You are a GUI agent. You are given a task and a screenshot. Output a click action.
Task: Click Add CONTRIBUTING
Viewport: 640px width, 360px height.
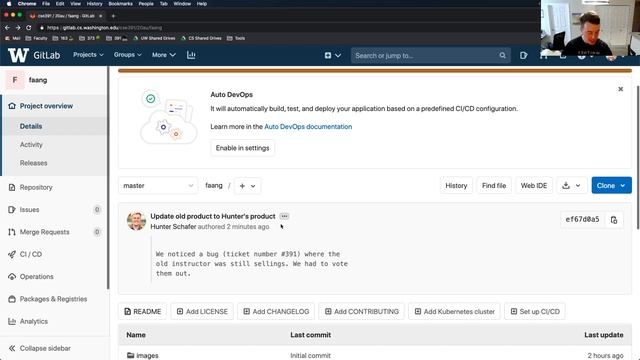[x=361, y=311]
